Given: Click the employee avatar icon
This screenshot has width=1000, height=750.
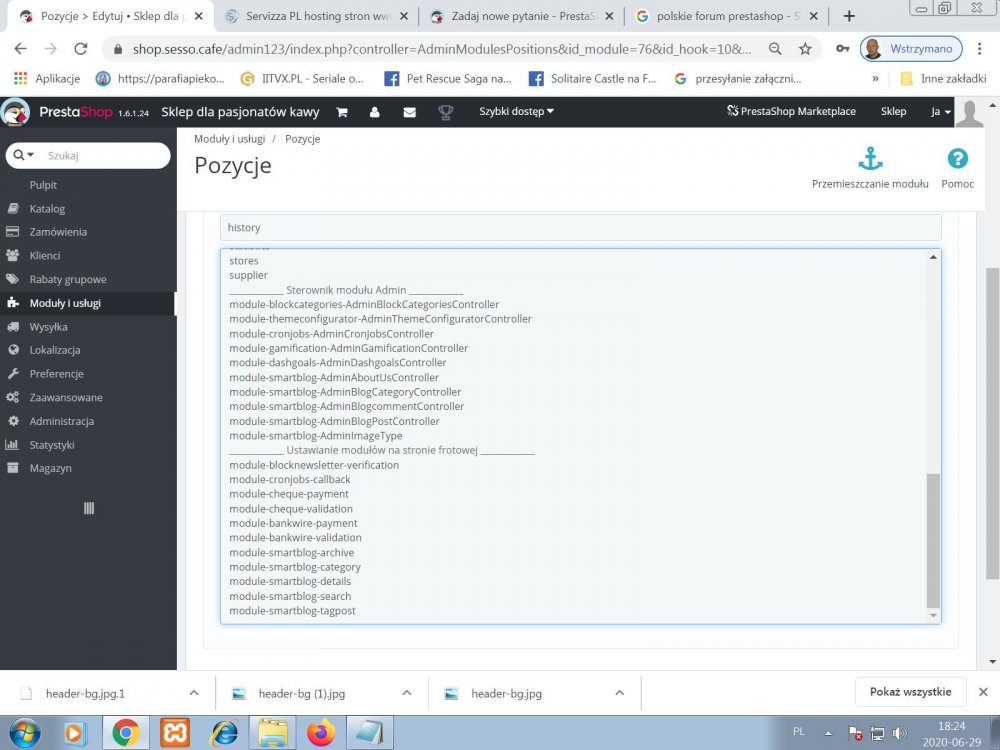Looking at the screenshot, I should 969,113.
